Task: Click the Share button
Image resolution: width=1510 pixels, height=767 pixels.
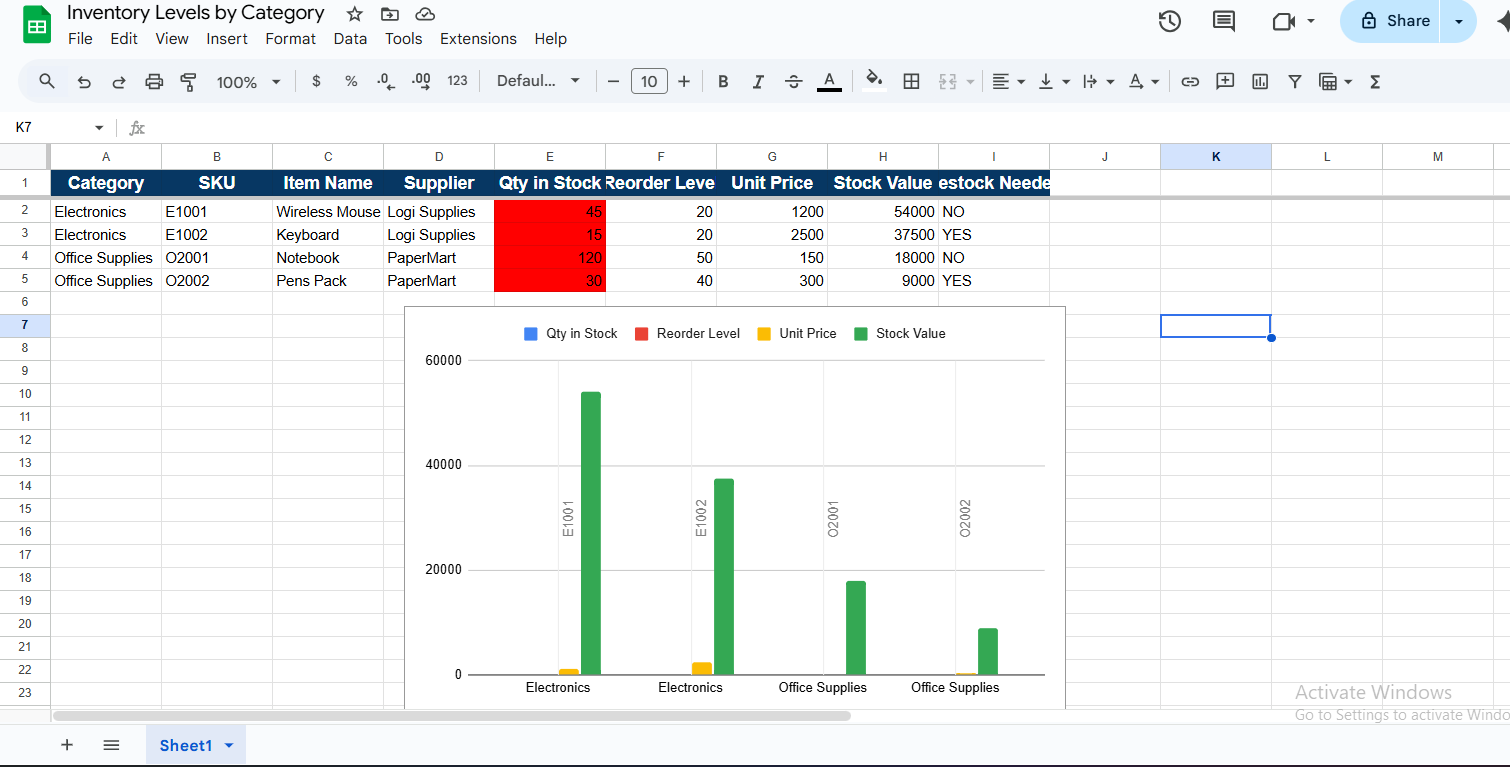Action: click(x=1398, y=20)
